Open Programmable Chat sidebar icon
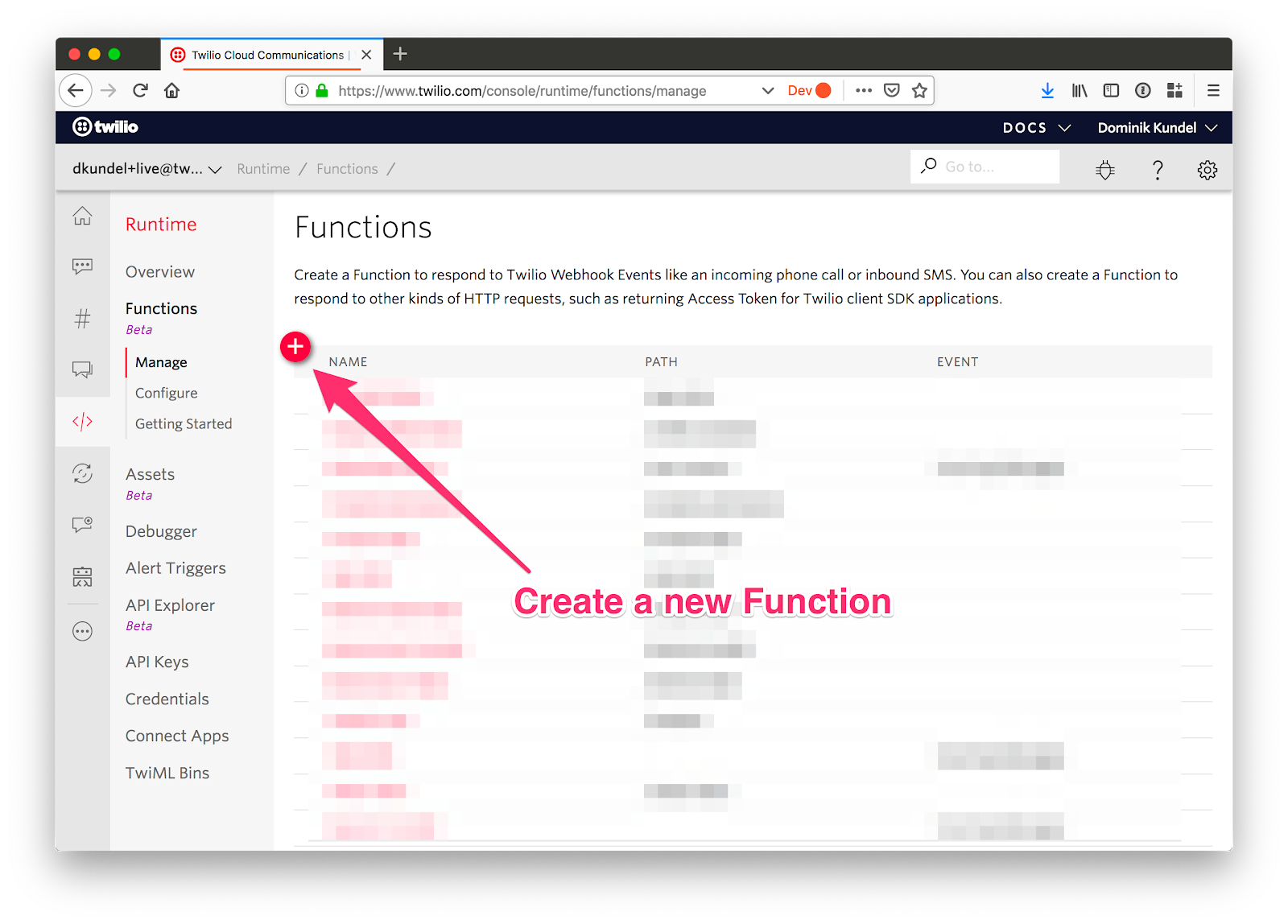 click(82, 369)
